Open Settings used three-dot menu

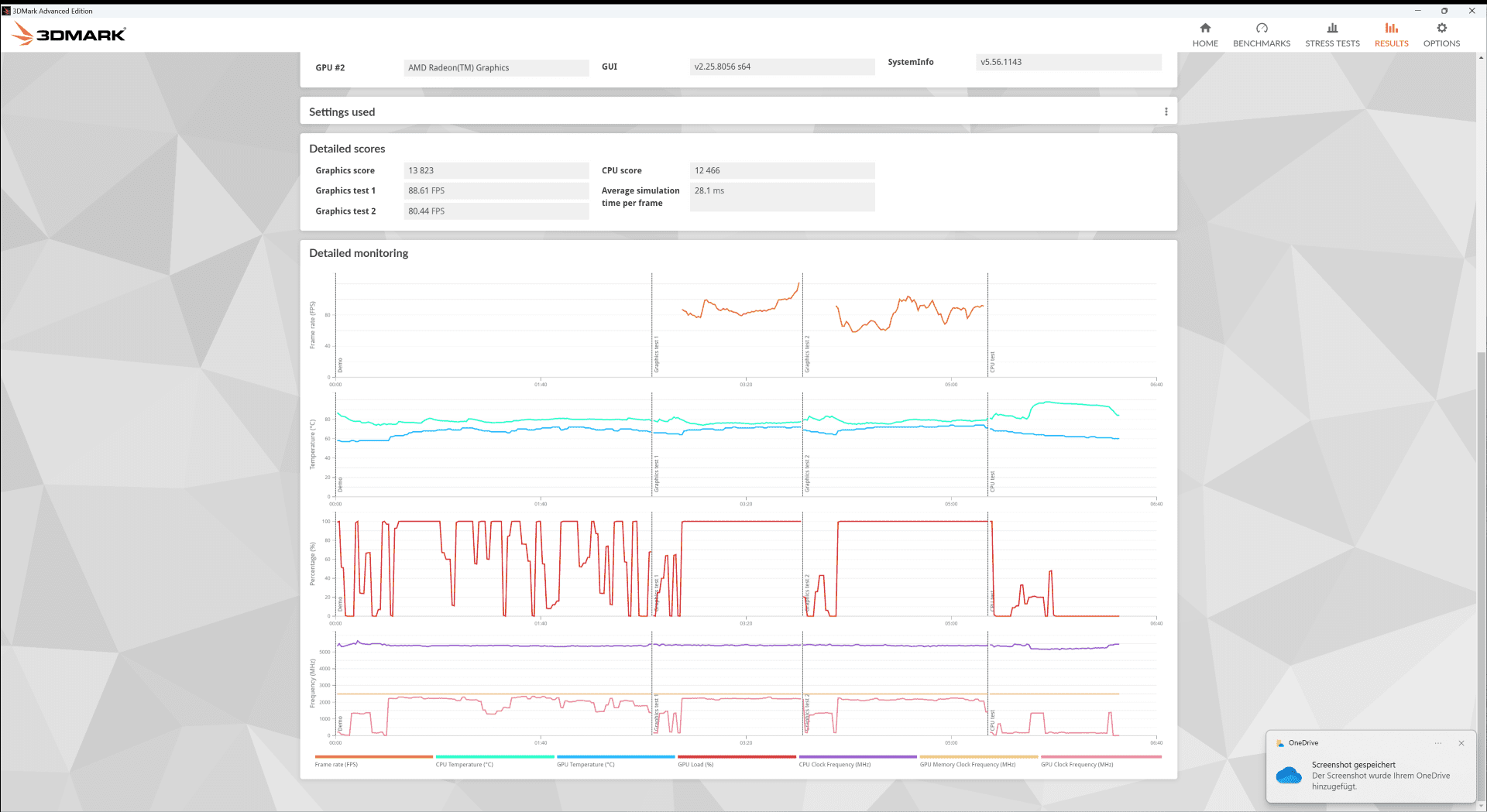coord(1166,111)
